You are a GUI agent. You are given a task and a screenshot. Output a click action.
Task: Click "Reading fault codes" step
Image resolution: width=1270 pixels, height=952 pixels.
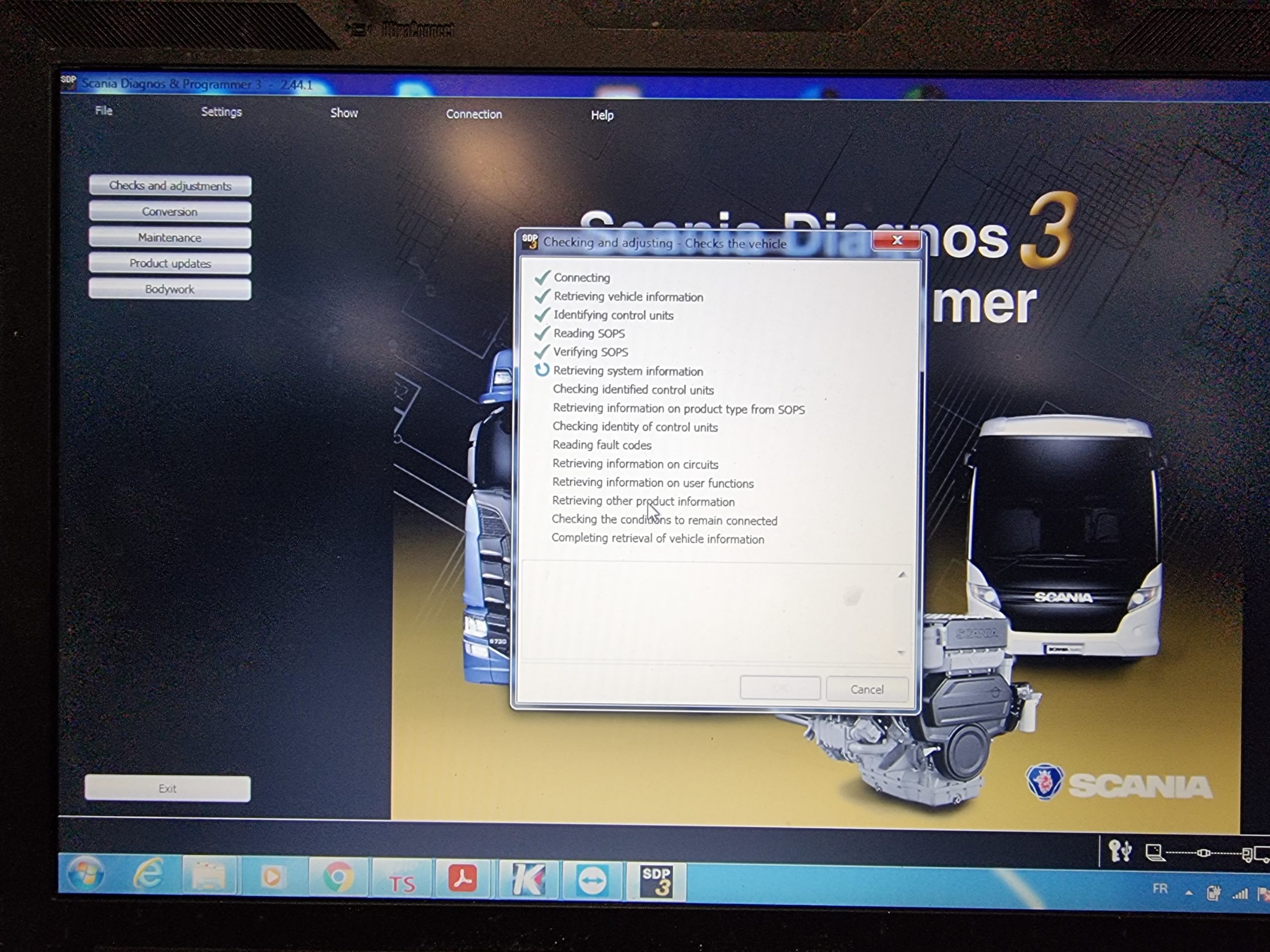(602, 445)
